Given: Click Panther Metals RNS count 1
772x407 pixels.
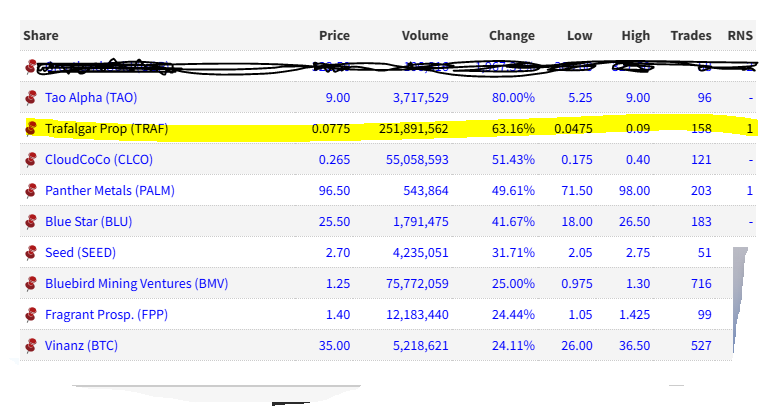Looking at the screenshot, I should coord(749,190).
